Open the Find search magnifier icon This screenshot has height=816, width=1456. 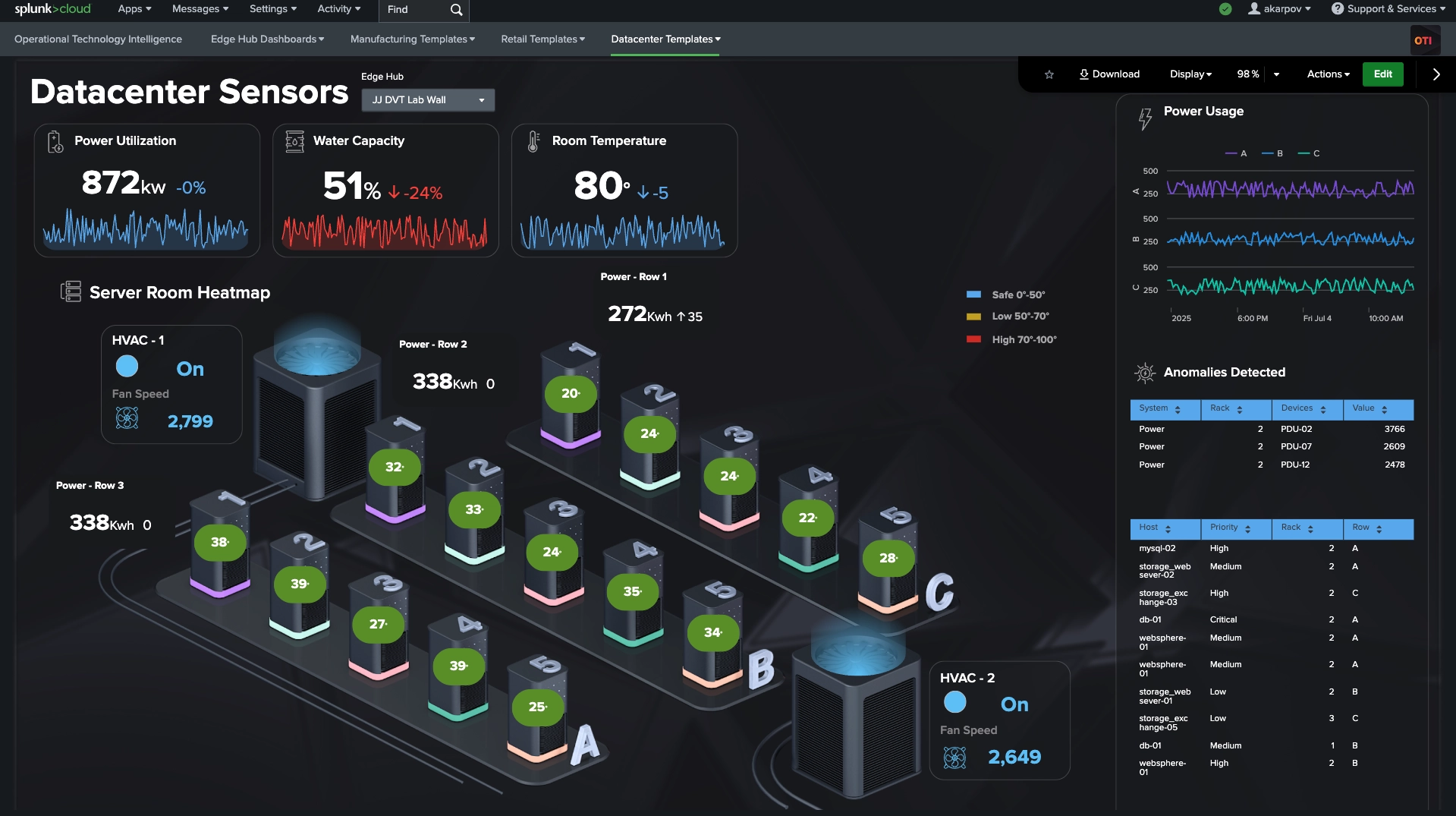[x=455, y=10]
